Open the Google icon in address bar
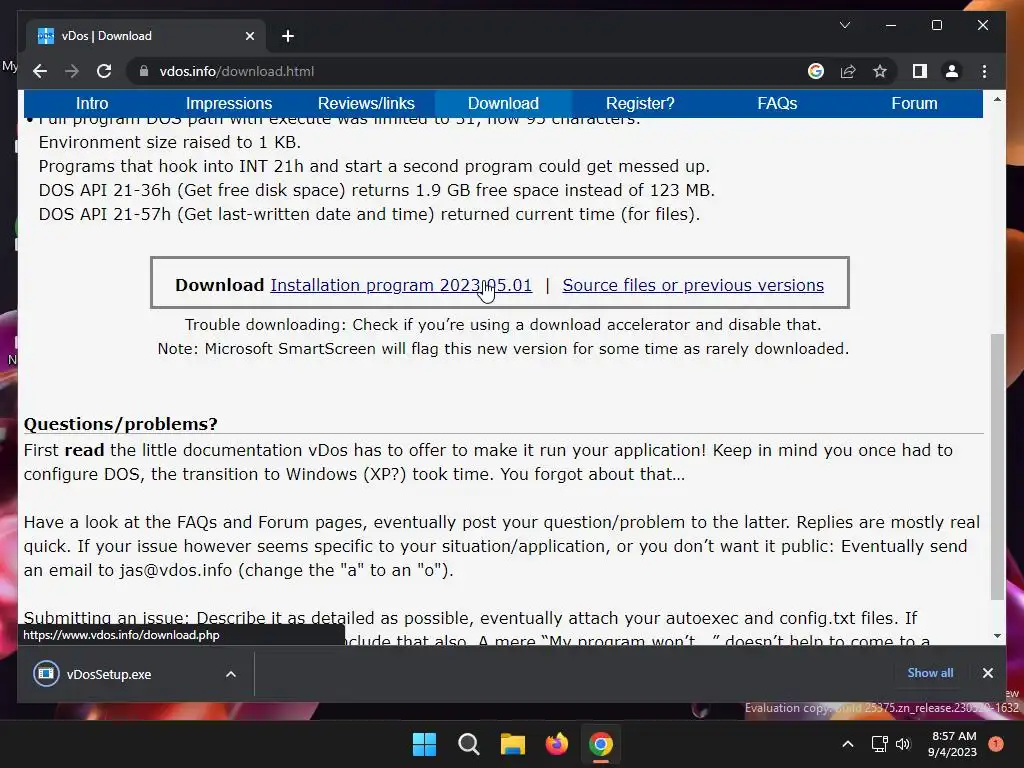The height and width of the screenshot is (768, 1024). click(816, 71)
